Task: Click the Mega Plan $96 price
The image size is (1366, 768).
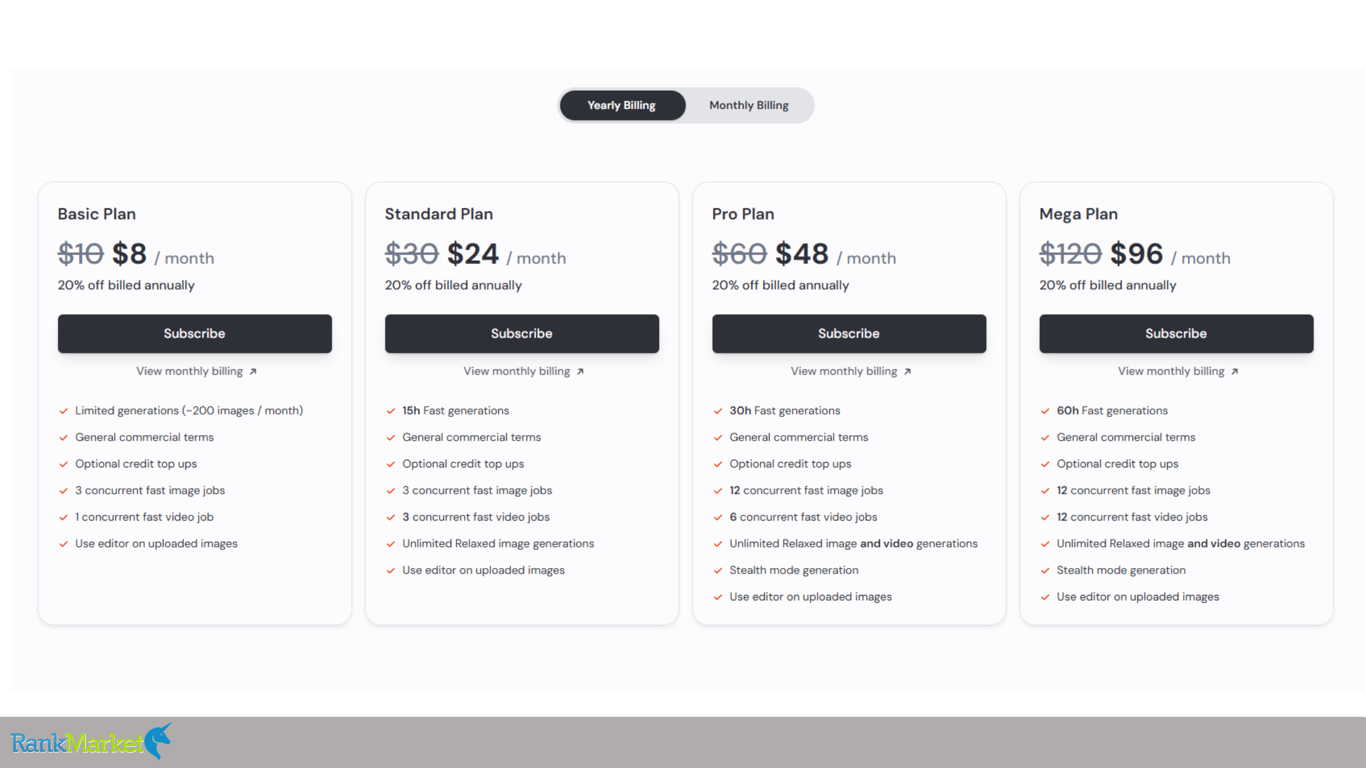Action: 1137,254
